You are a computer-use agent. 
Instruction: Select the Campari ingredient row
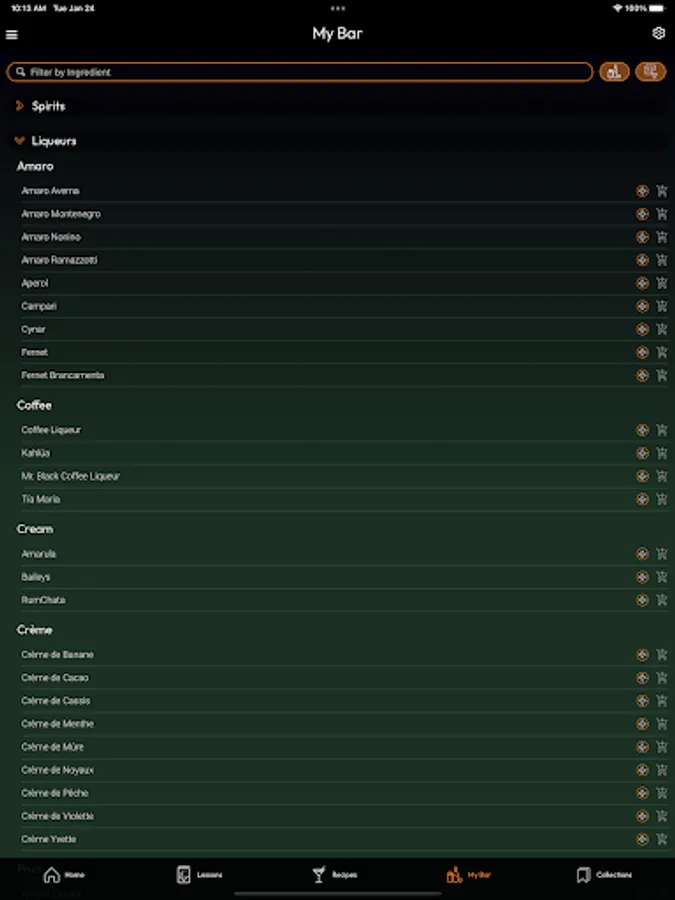344,306
